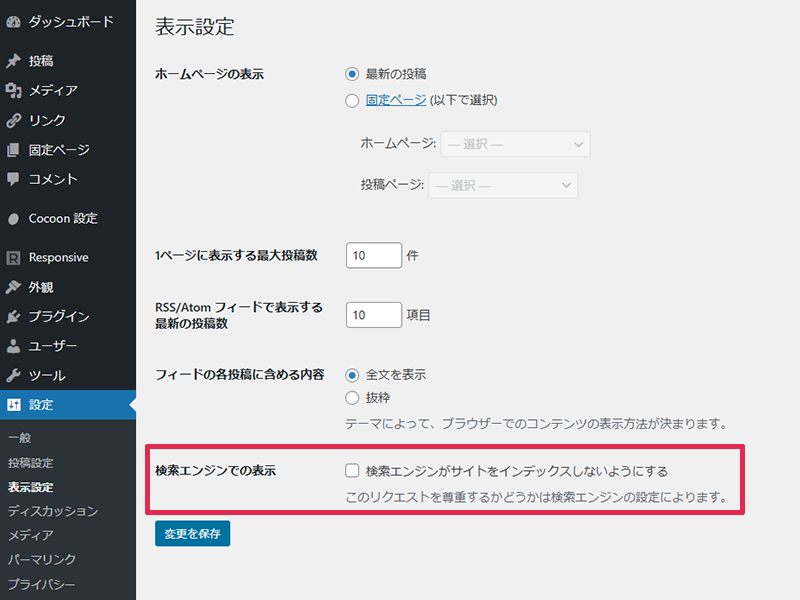The image size is (800, 600).
Task: Click the circle icon for Cocoon 設定
Action: [14, 219]
